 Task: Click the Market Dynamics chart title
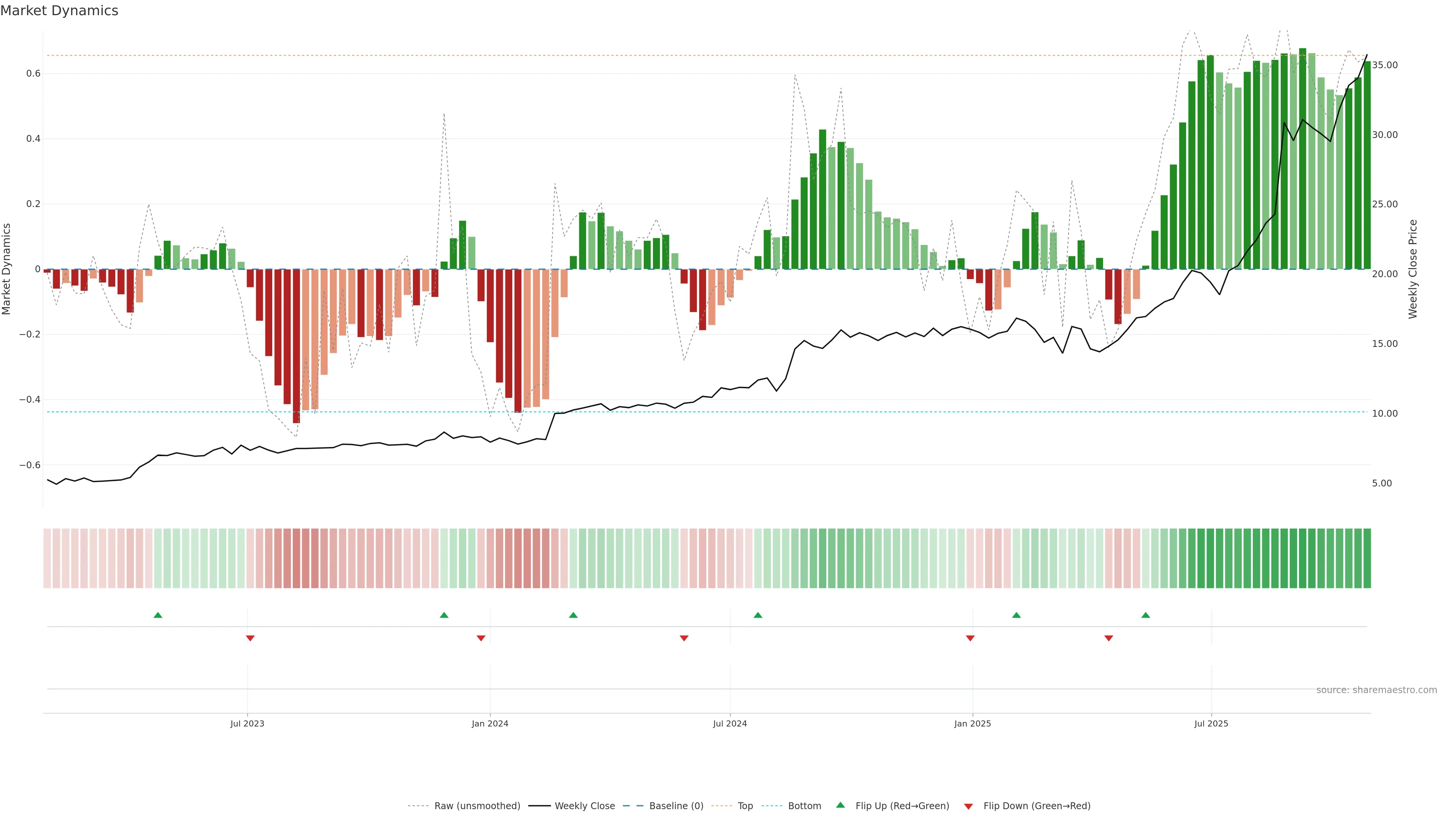pyautogui.click(x=60, y=11)
